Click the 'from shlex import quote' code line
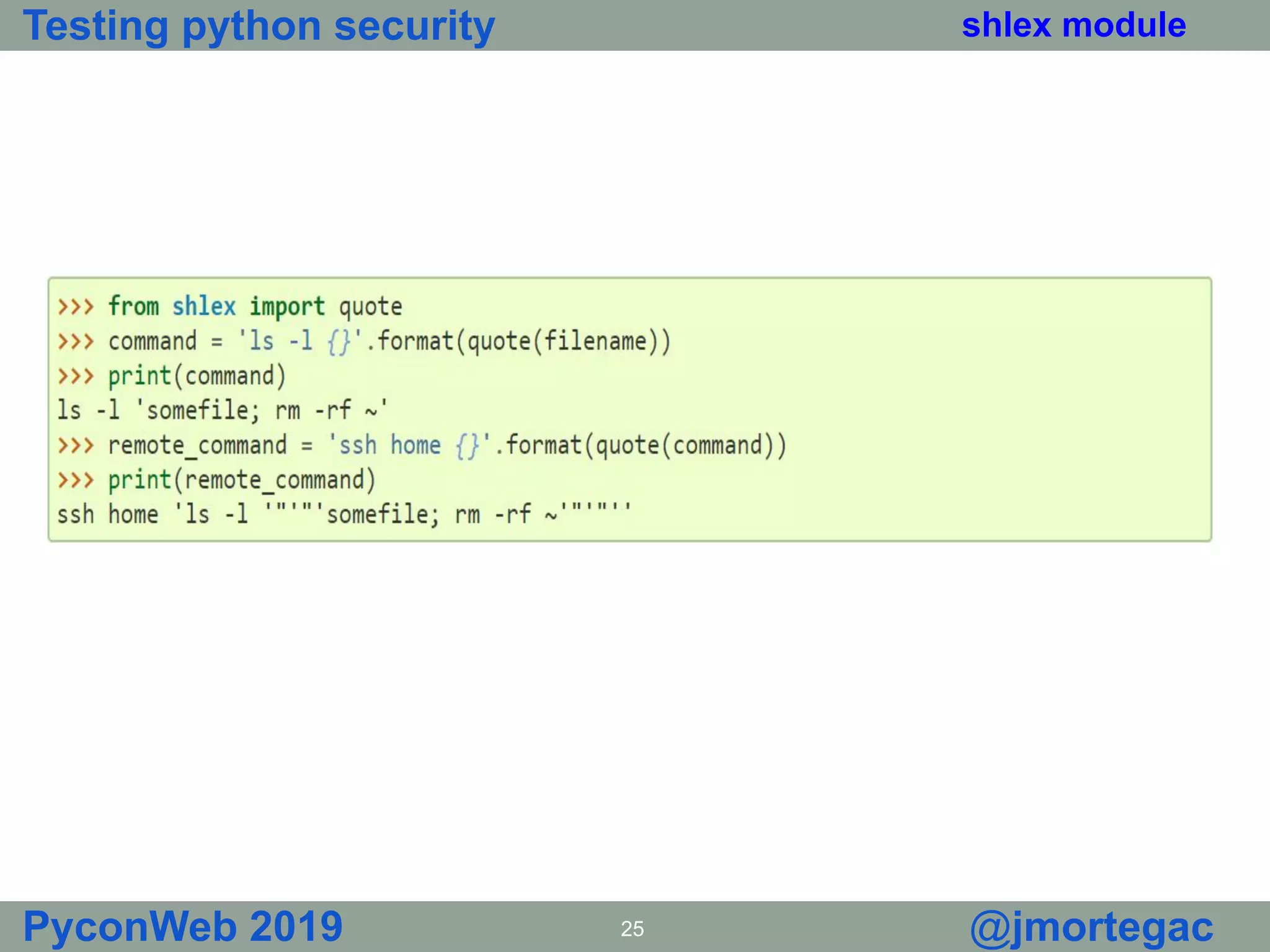Image resolution: width=1270 pixels, height=952 pixels. click(x=230, y=306)
